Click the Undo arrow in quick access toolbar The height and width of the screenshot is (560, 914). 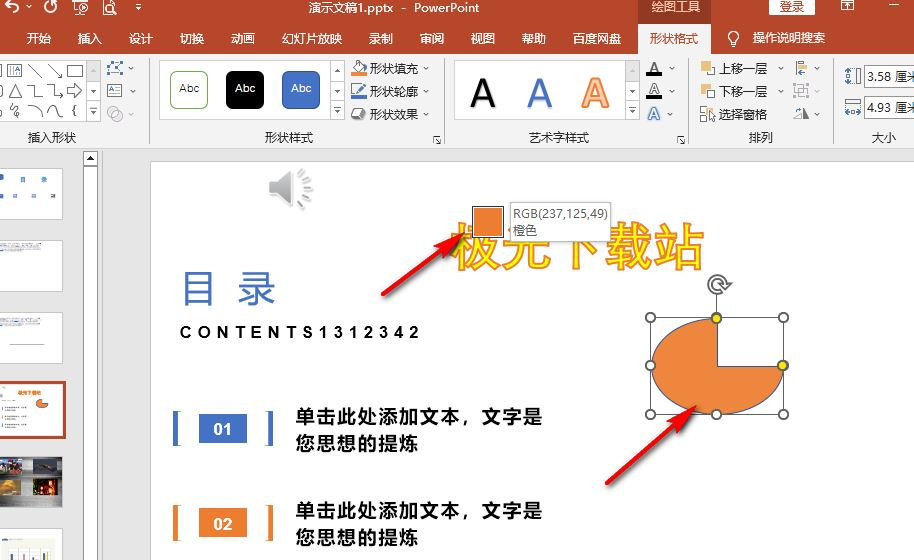point(11,7)
